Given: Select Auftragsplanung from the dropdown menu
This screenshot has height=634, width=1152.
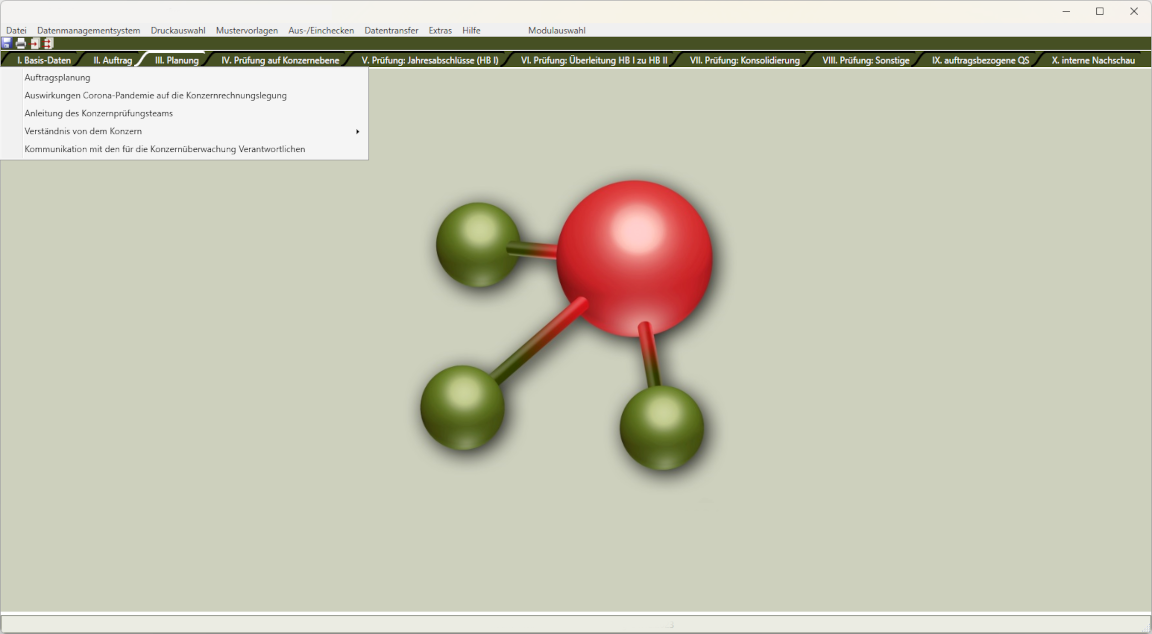Looking at the screenshot, I should [x=57, y=77].
